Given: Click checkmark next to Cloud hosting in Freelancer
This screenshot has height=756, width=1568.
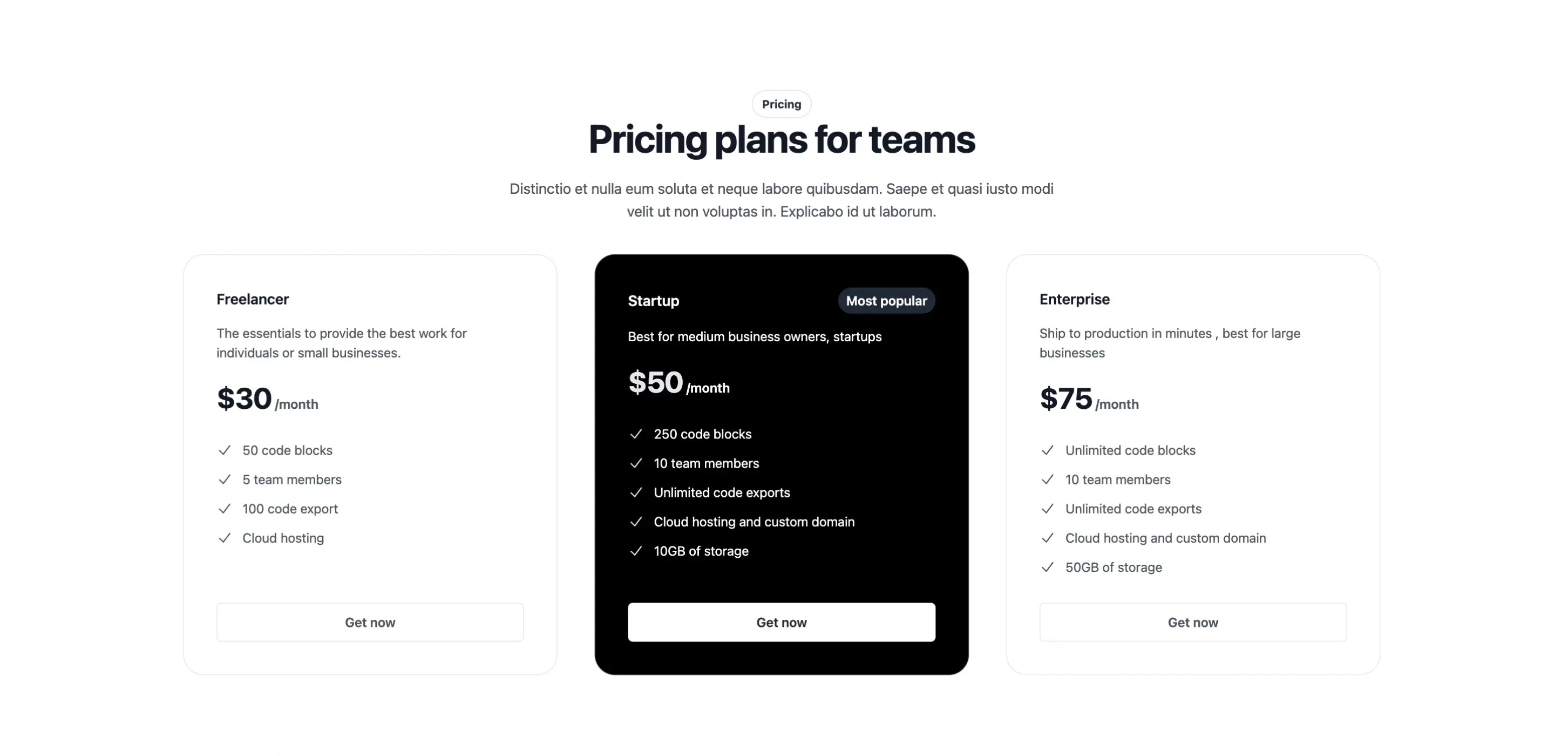Looking at the screenshot, I should (x=225, y=538).
